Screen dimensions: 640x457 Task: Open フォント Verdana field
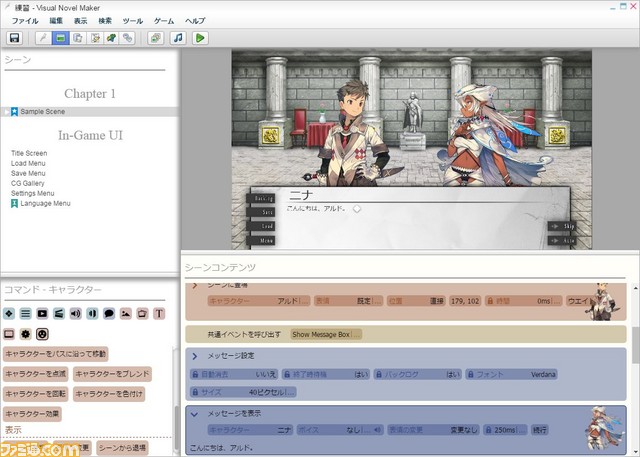[x=511, y=374]
